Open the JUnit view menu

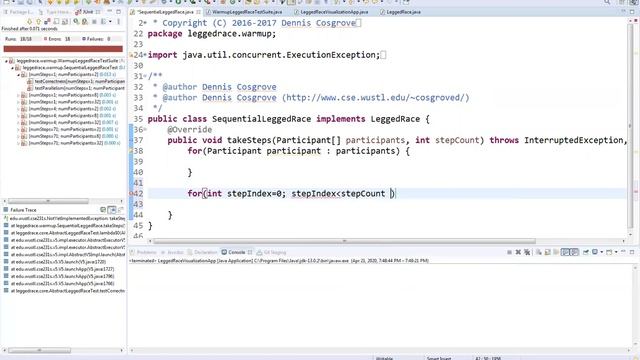(x=118, y=21)
